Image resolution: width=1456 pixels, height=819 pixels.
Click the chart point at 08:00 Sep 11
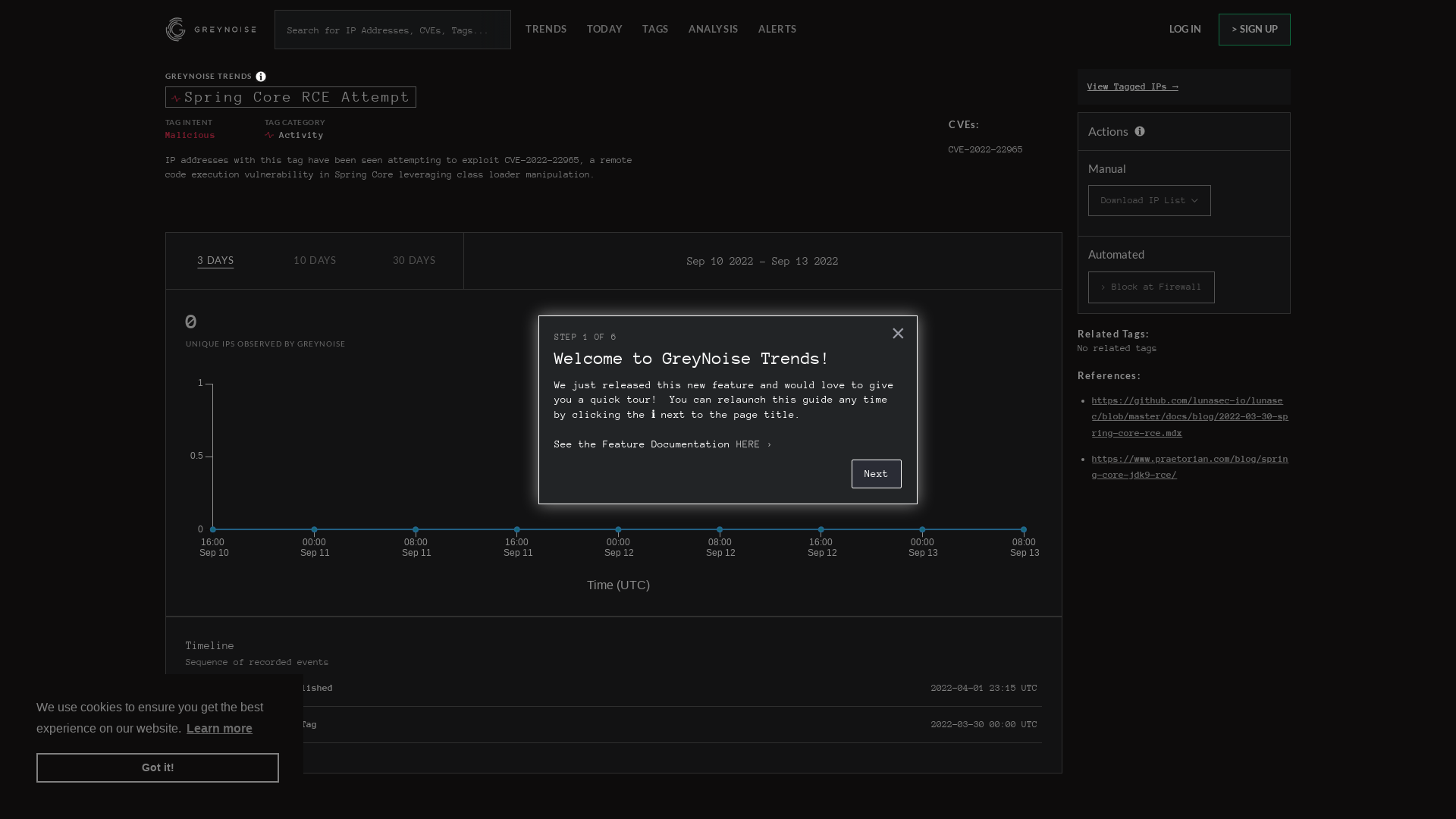[x=416, y=529]
